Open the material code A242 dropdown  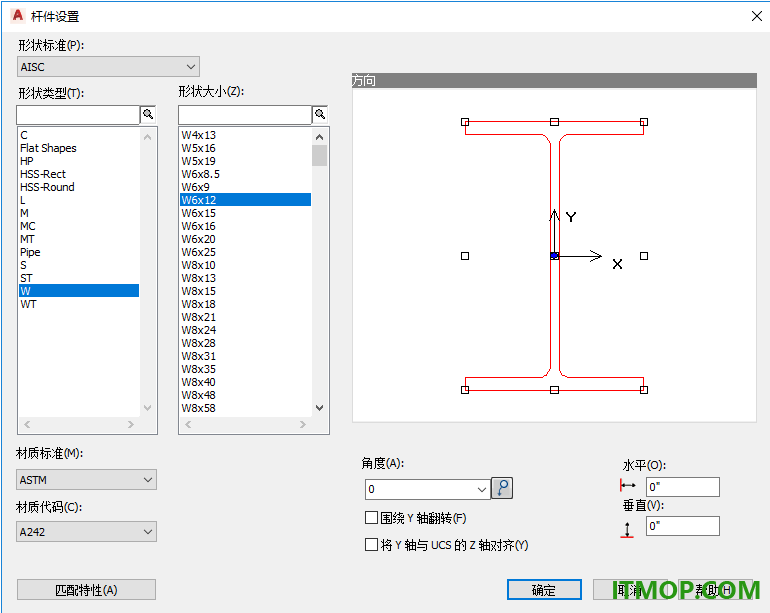86,532
